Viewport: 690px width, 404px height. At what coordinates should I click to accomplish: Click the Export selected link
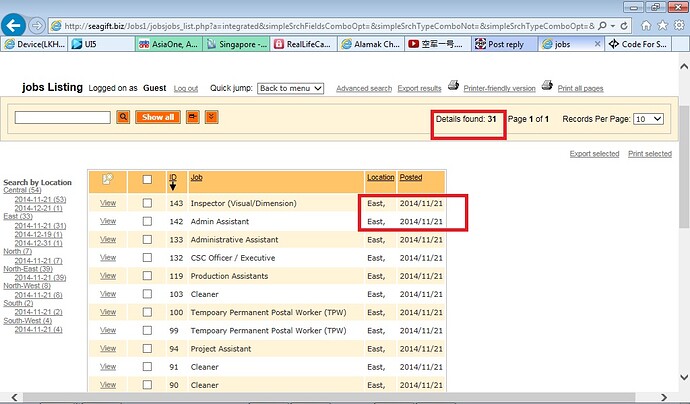point(595,154)
